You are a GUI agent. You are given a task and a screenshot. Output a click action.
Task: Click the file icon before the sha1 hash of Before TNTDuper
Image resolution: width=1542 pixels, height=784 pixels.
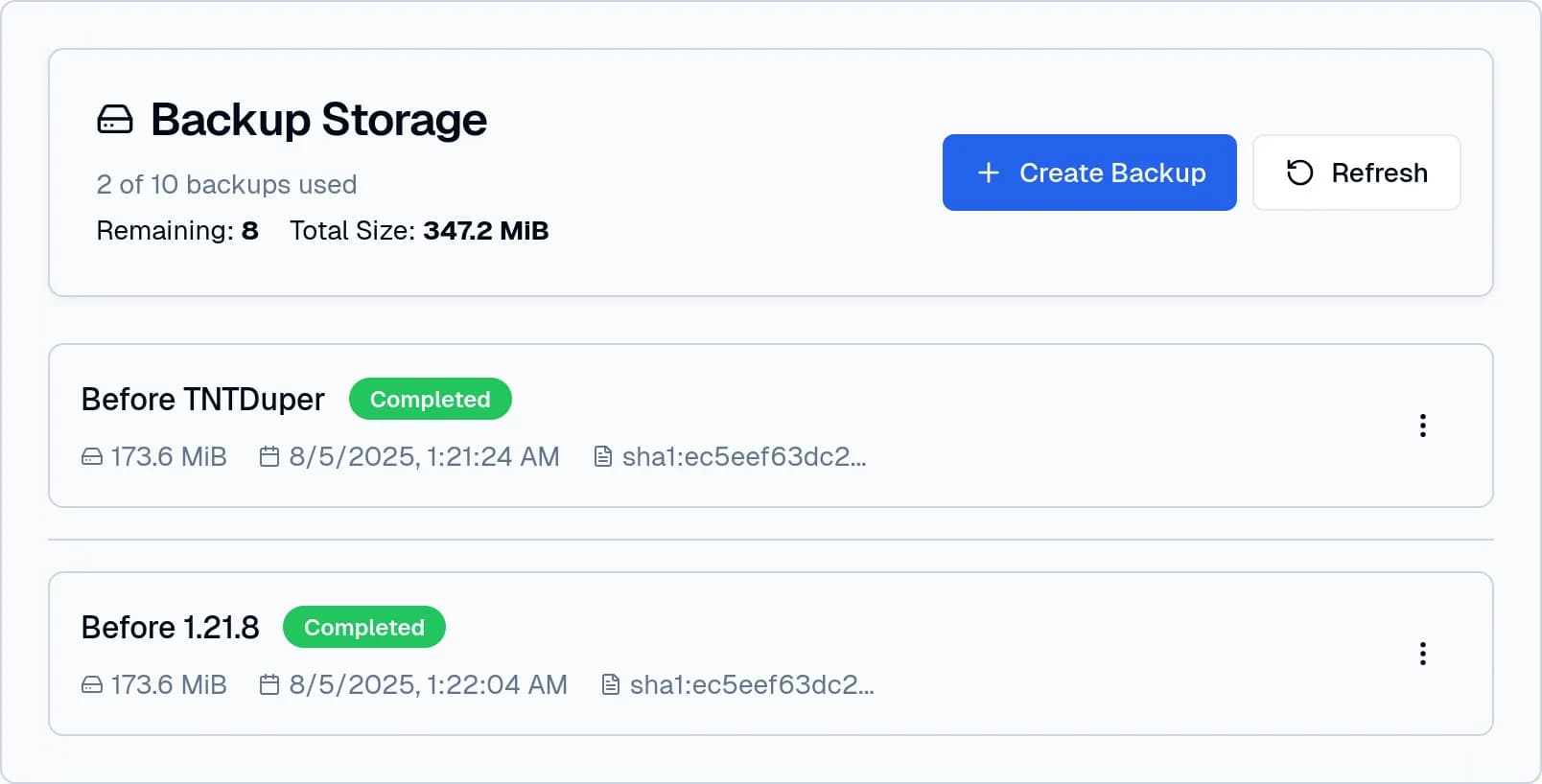[x=602, y=457]
